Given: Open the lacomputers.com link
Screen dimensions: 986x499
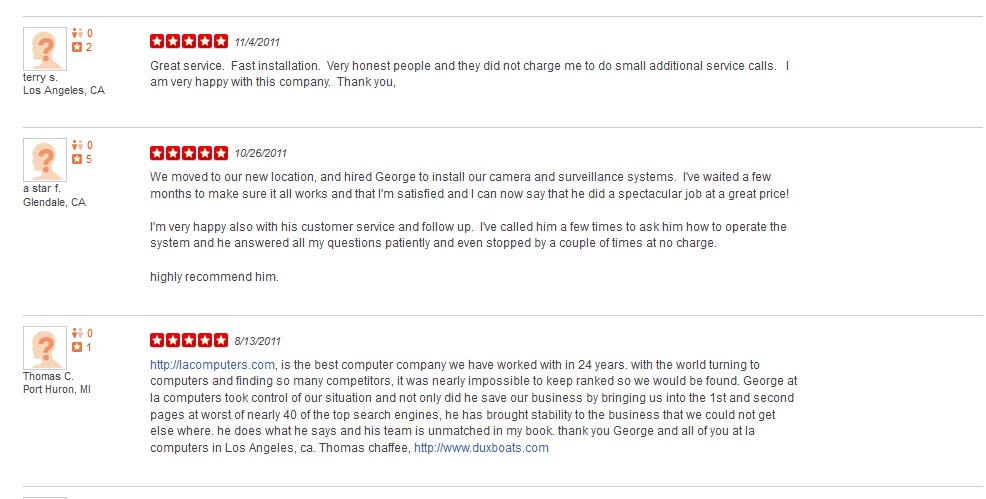Looking at the screenshot, I should [212, 365].
